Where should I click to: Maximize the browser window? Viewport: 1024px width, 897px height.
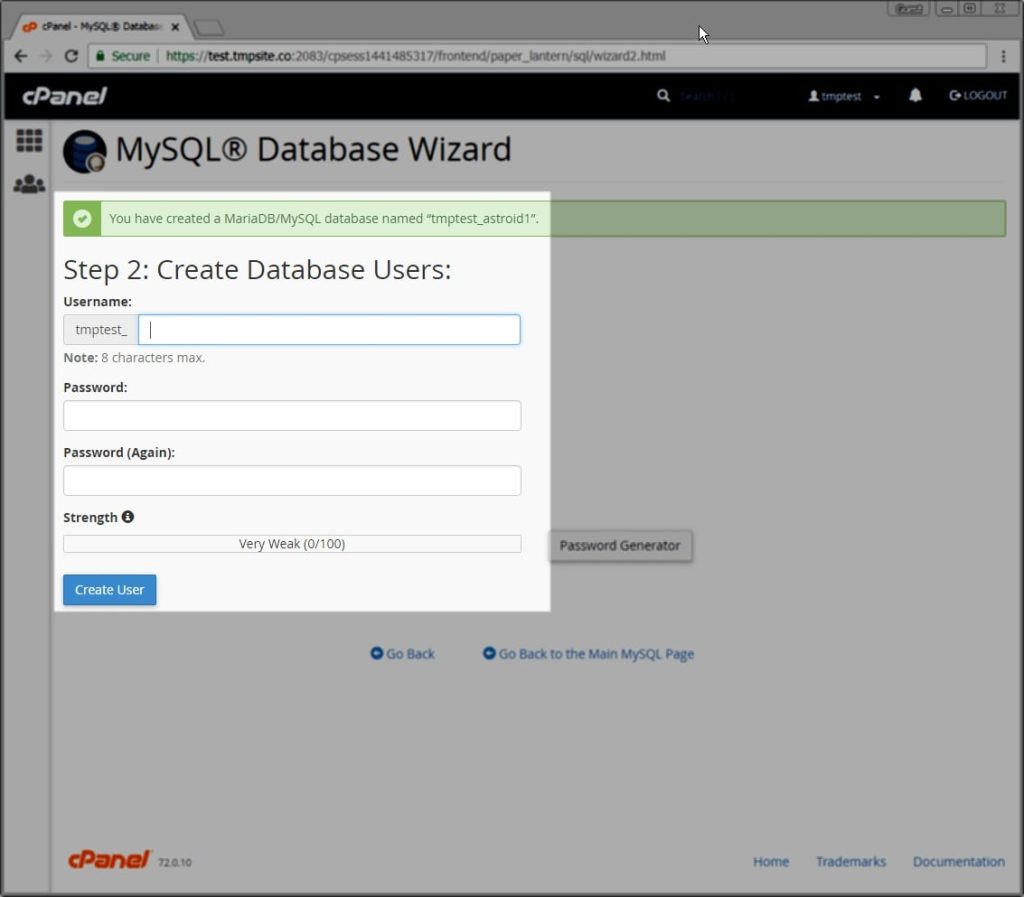(x=970, y=9)
